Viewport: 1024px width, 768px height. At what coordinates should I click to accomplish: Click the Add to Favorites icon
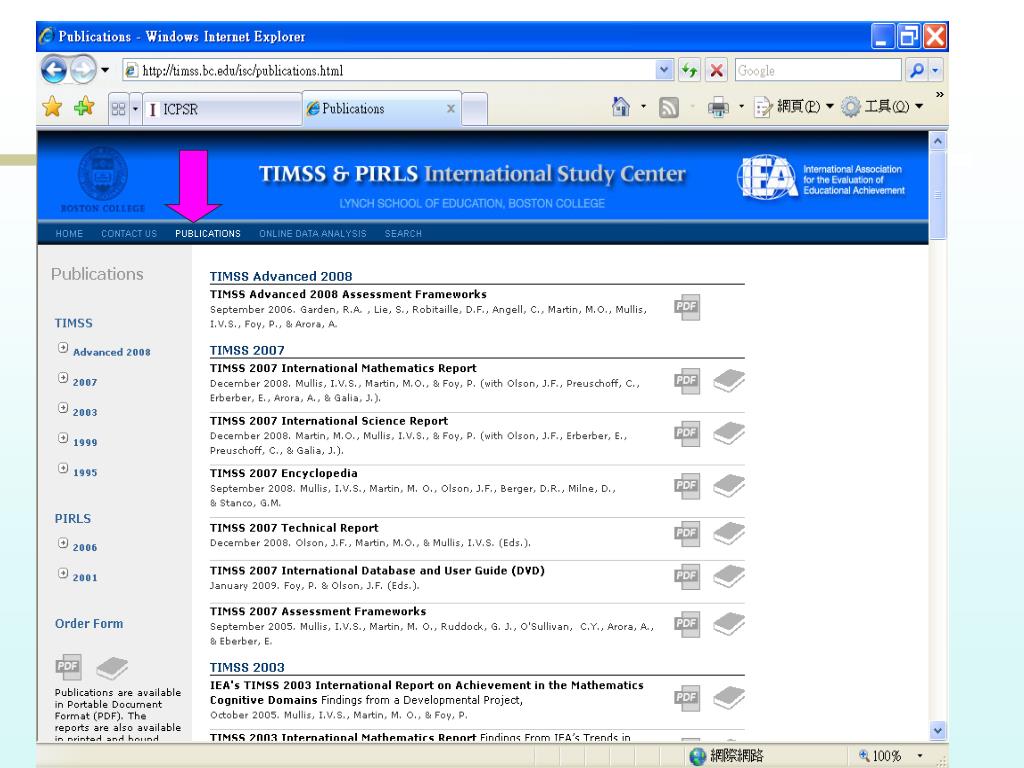tap(84, 106)
